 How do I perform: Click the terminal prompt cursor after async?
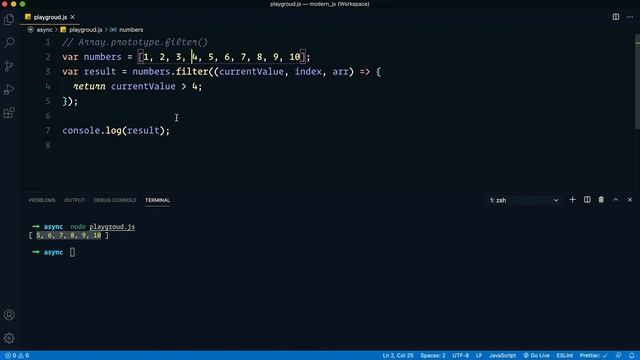pyautogui.click(x=72, y=252)
